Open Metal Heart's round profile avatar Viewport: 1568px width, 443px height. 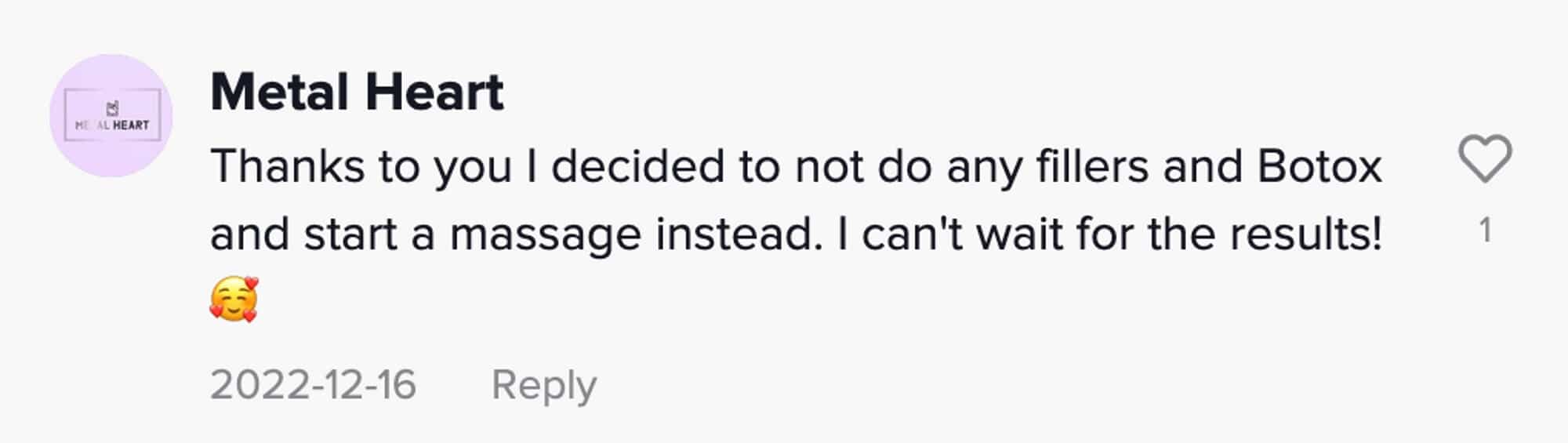pos(111,115)
